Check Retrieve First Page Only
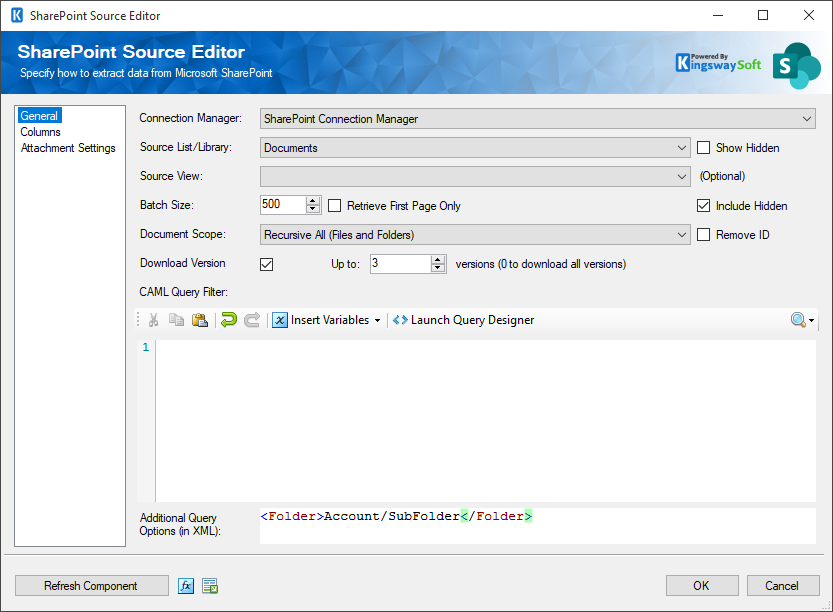833x612 pixels. (335, 206)
